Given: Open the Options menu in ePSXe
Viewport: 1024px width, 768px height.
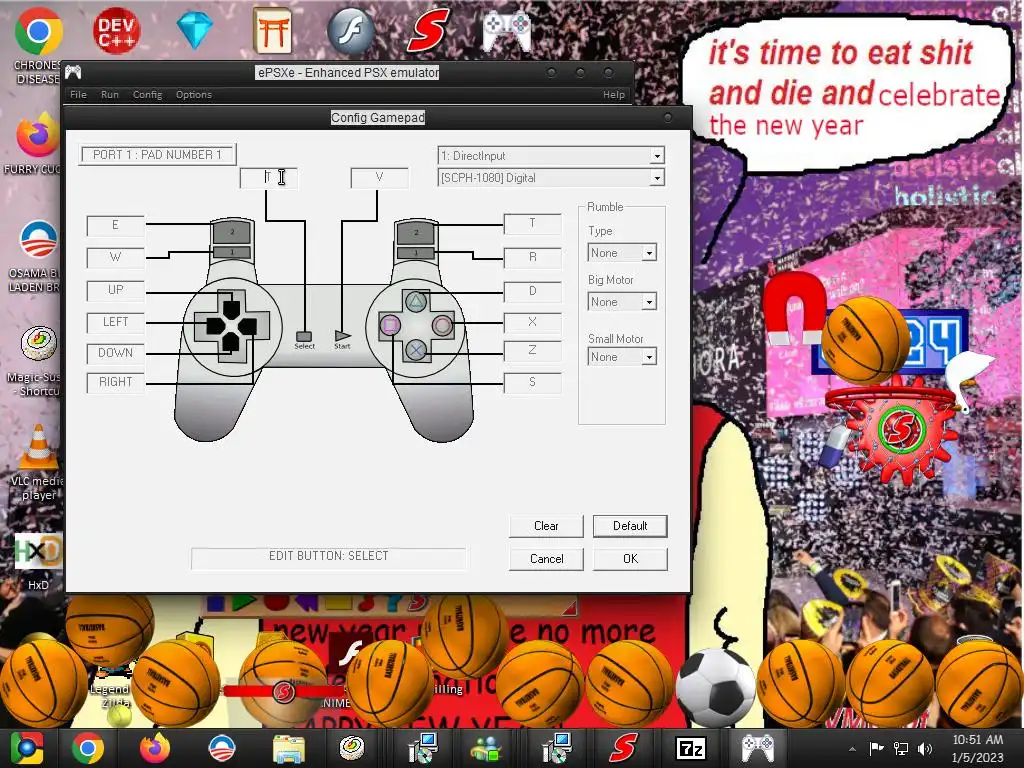Looking at the screenshot, I should 193,94.
